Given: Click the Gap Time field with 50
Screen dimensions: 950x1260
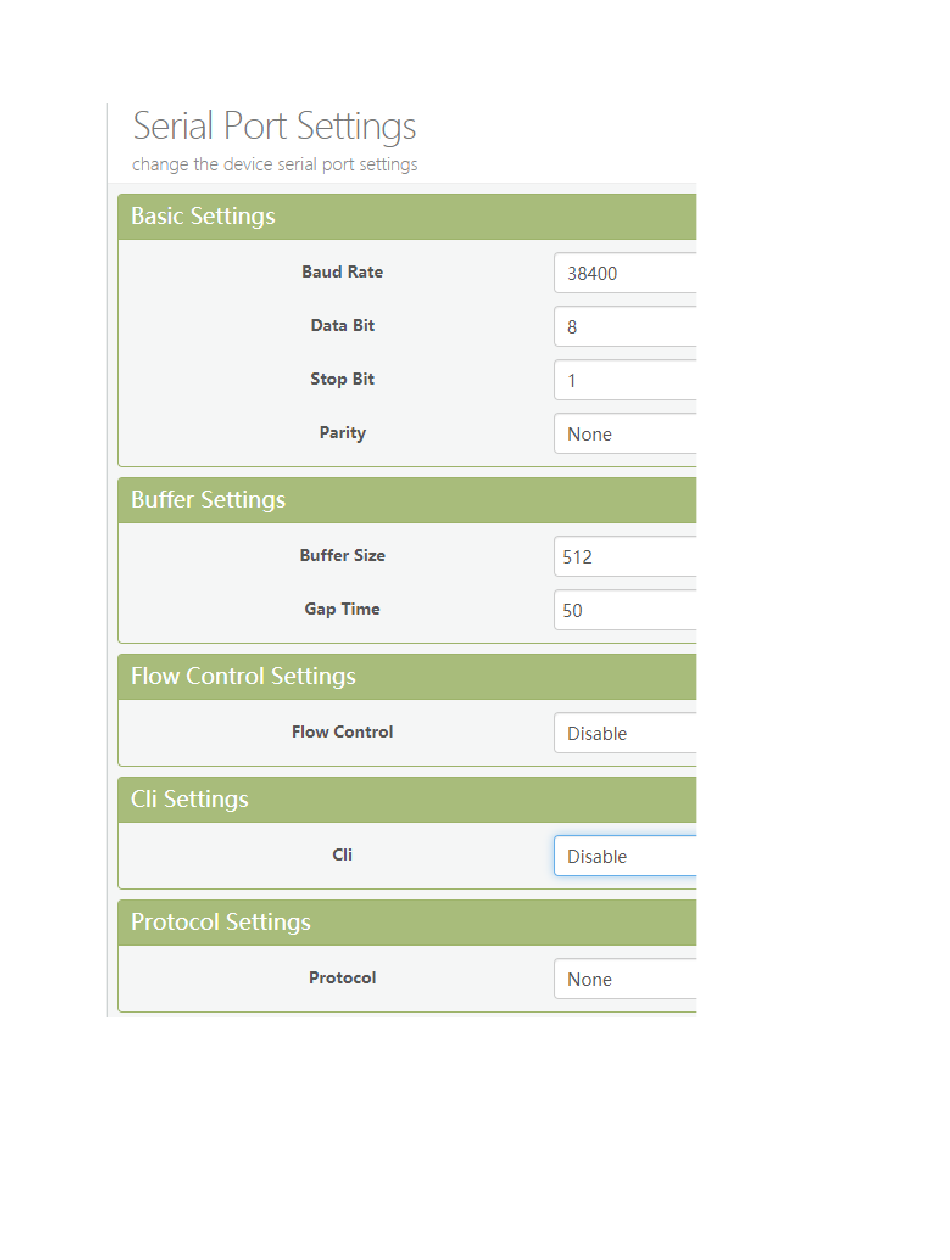Looking at the screenshot, I should coord(625,610).
